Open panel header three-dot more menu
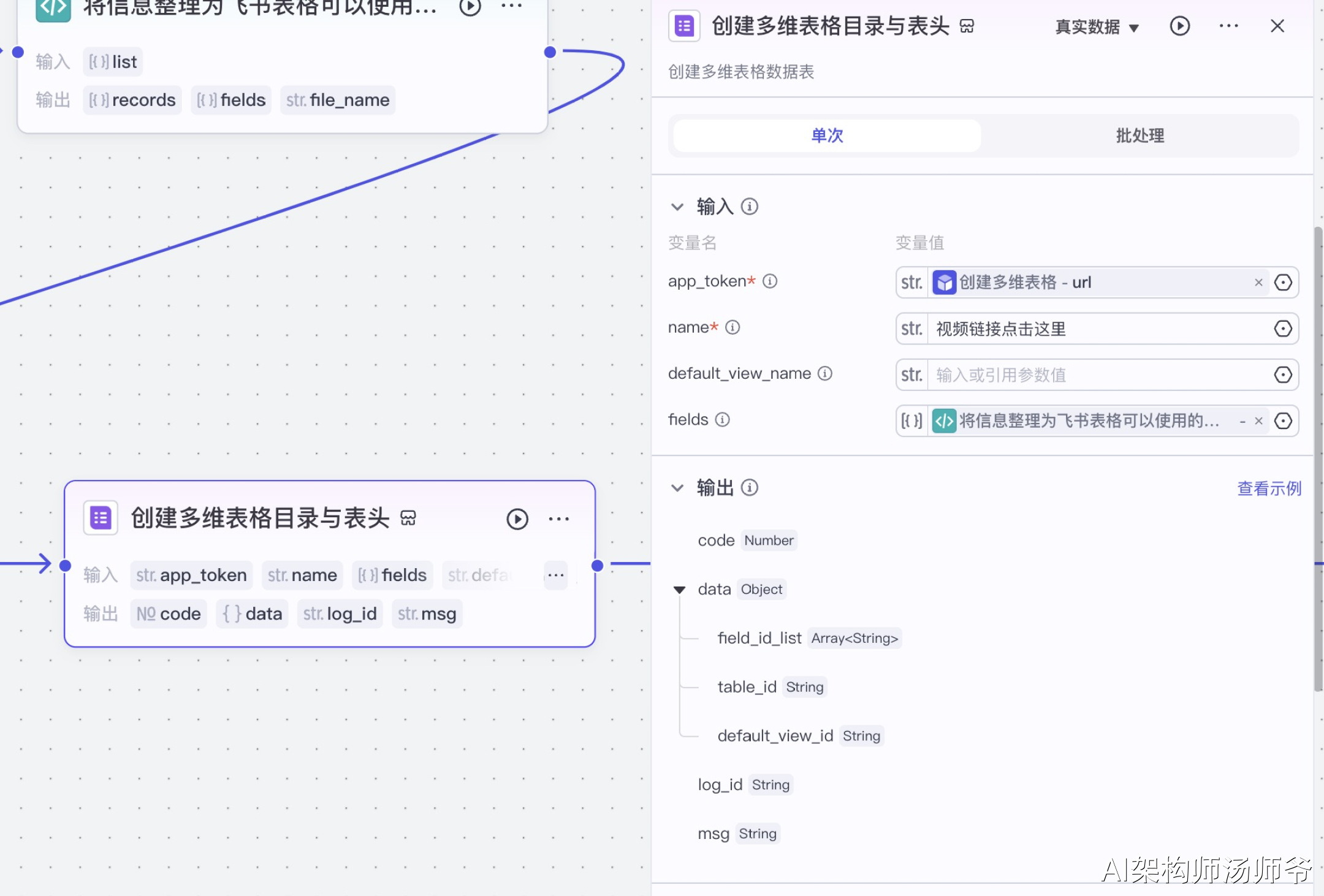1324x896 pixels. 1228,26
